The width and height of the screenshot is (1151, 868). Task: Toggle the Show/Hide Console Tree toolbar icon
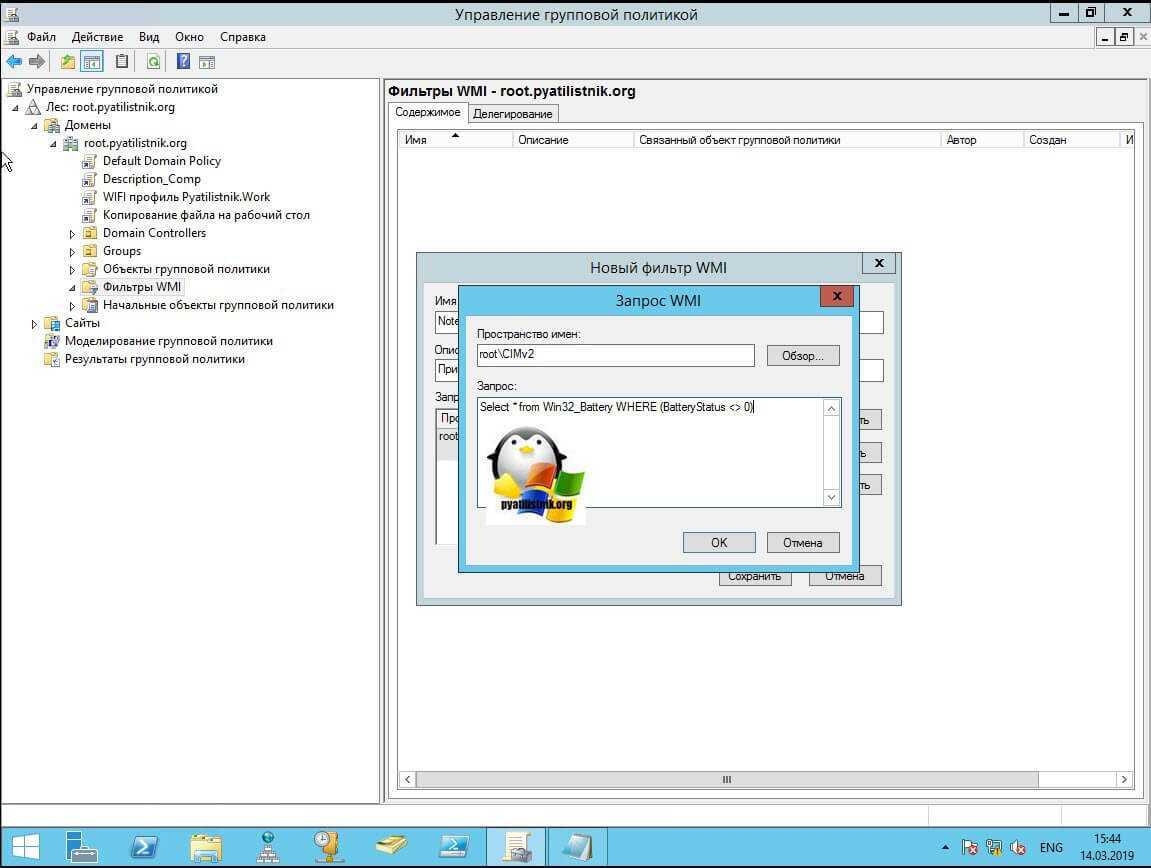92,62
